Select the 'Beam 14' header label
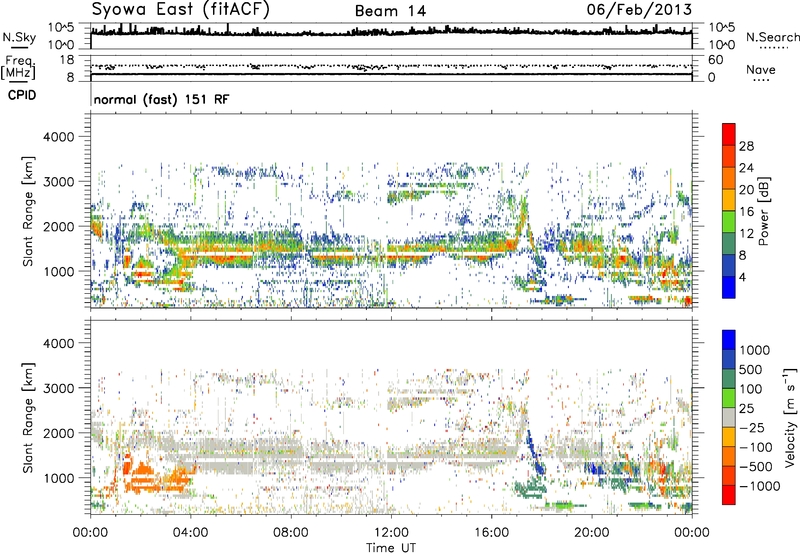The width and height of the screenshot is (800, 554). pos(390,11)
